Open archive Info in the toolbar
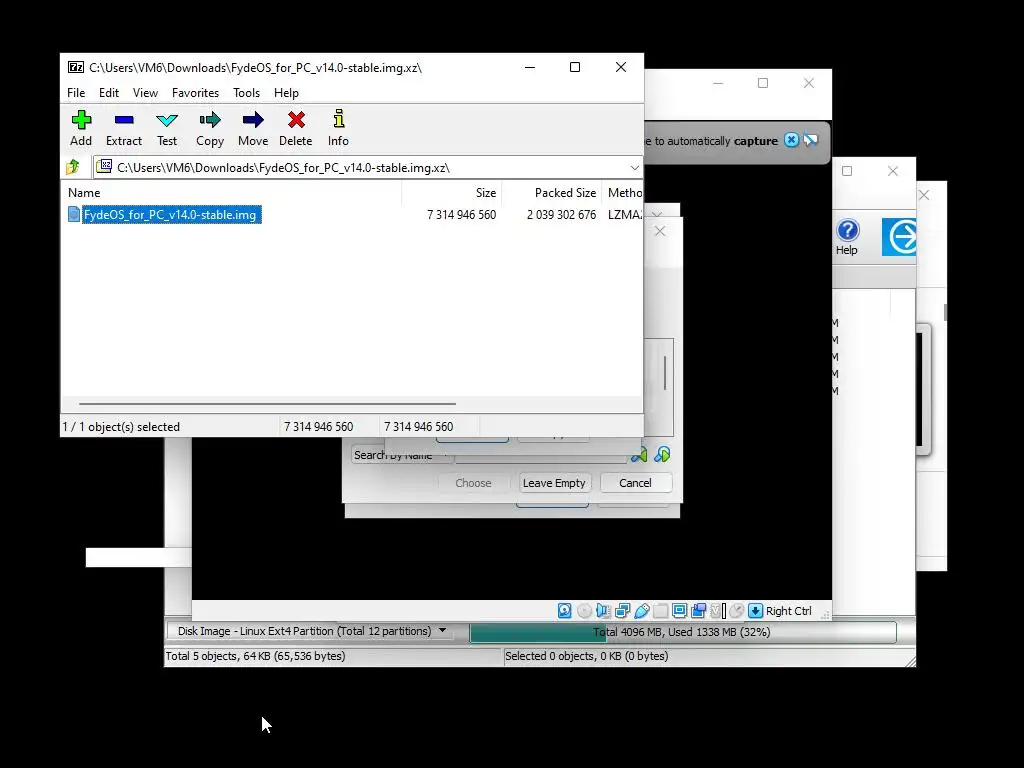The image size is (1024, 768). click(338, 128)
